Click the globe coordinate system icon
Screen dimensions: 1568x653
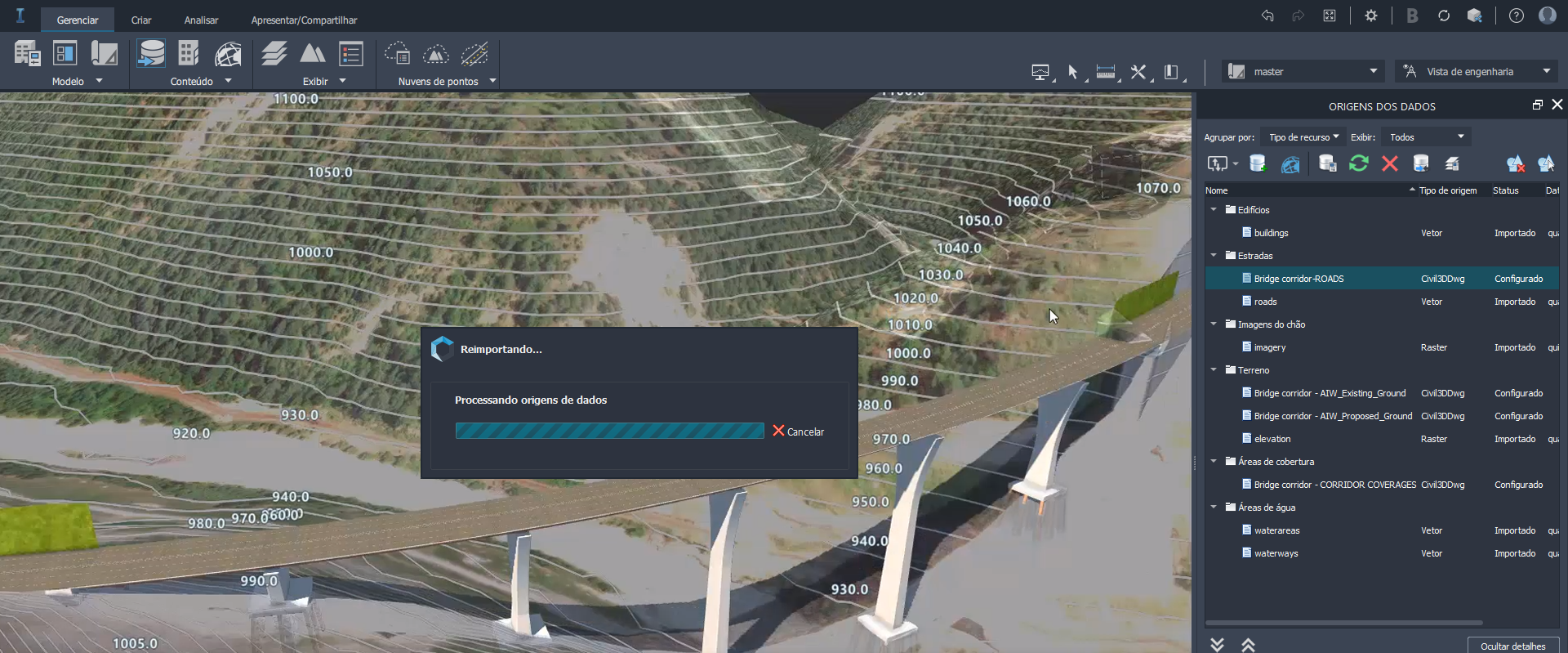(x=228, y=54)
